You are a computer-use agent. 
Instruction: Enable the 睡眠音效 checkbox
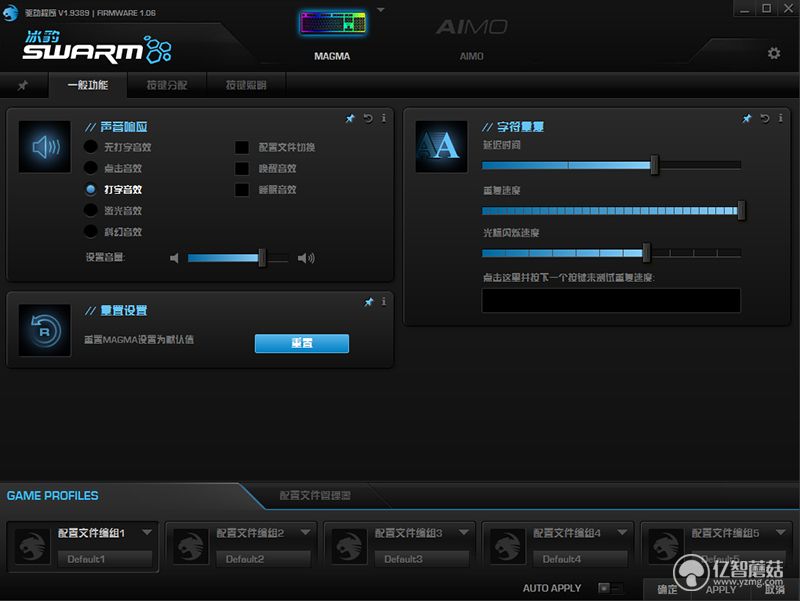(242, 190)
